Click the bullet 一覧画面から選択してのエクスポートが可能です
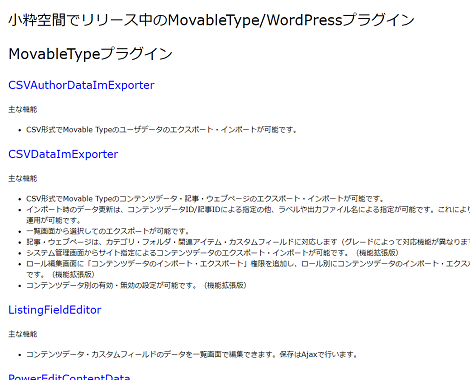The width and height of the screenshot is (470, 380). point(108,231)
